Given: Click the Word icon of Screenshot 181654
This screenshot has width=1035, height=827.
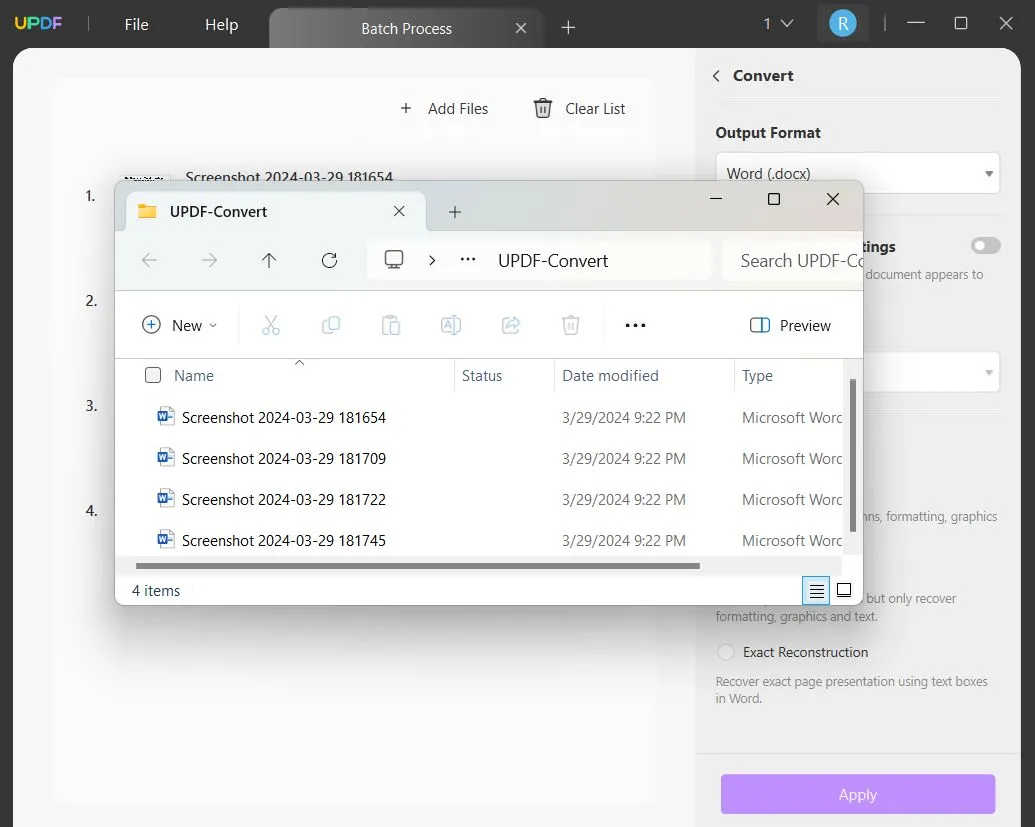Looking at the screenshot, I should click(166, 416).
